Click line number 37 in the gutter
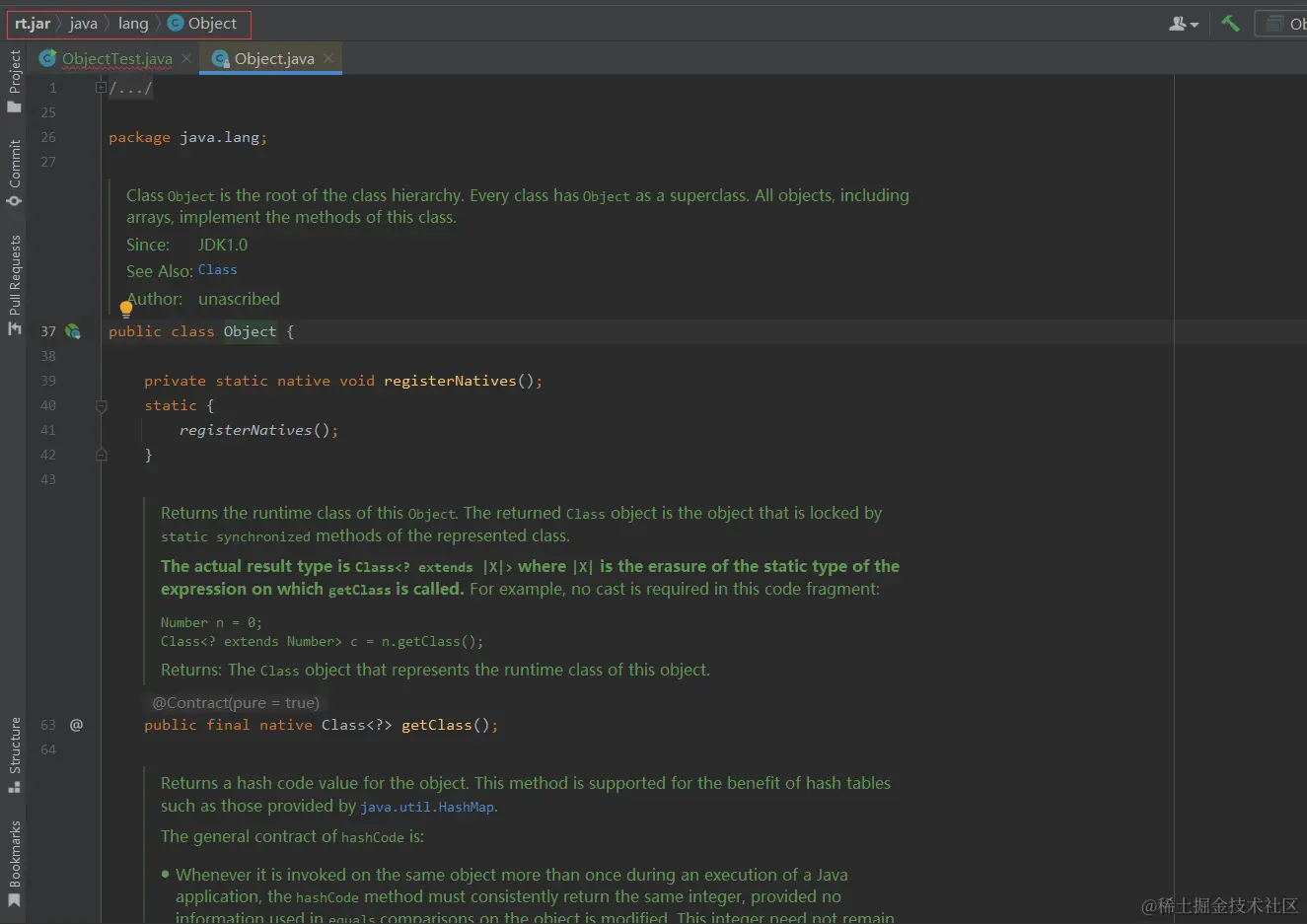The image size is (1307, 924). 48,331
